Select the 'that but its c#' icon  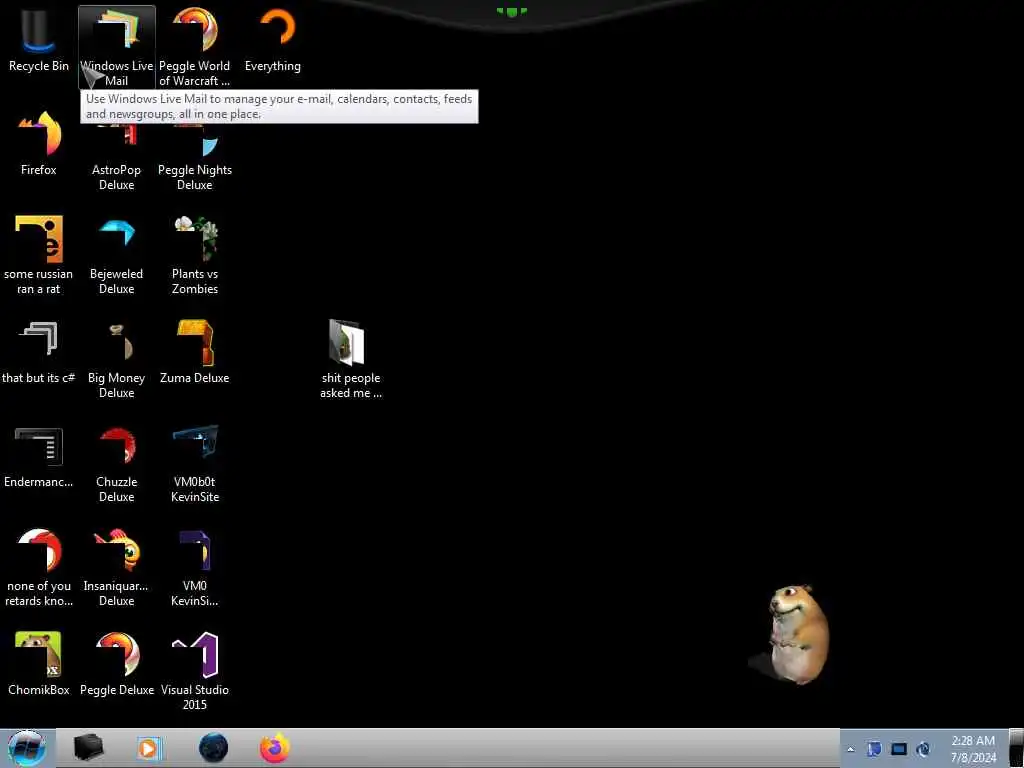point(39,353)
